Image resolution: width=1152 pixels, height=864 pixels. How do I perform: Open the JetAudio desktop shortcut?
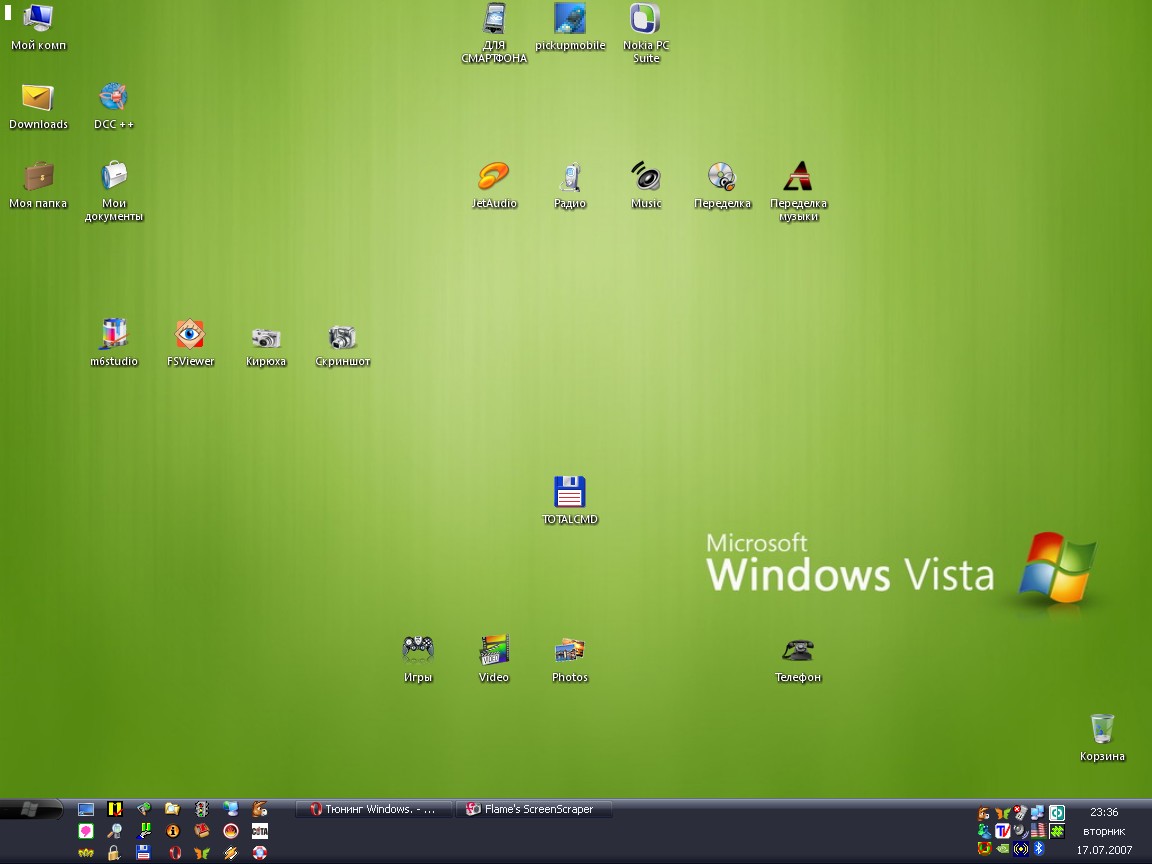[x=494, y=178]
